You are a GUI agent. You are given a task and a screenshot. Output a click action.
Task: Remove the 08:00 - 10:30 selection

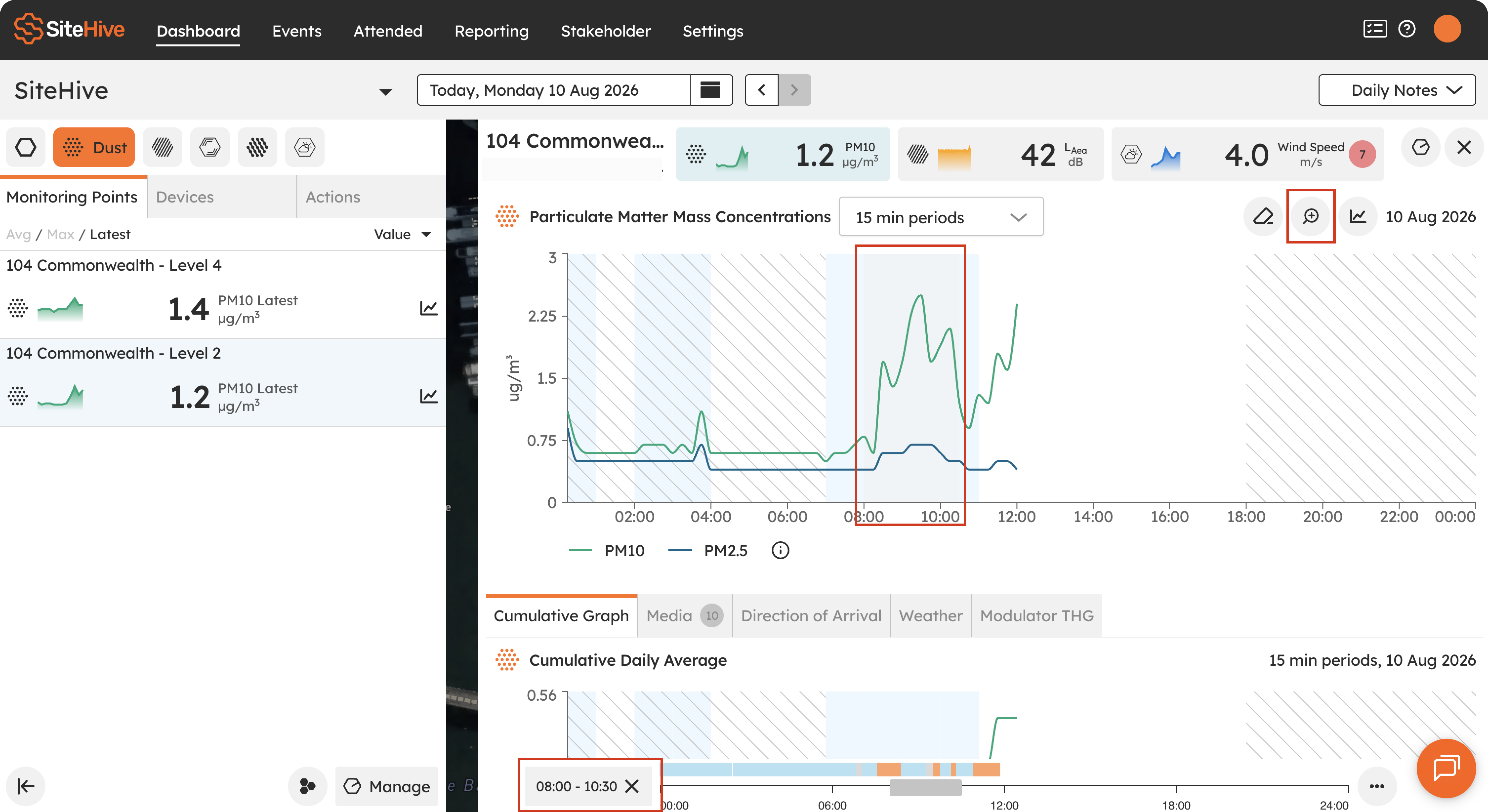632,786
